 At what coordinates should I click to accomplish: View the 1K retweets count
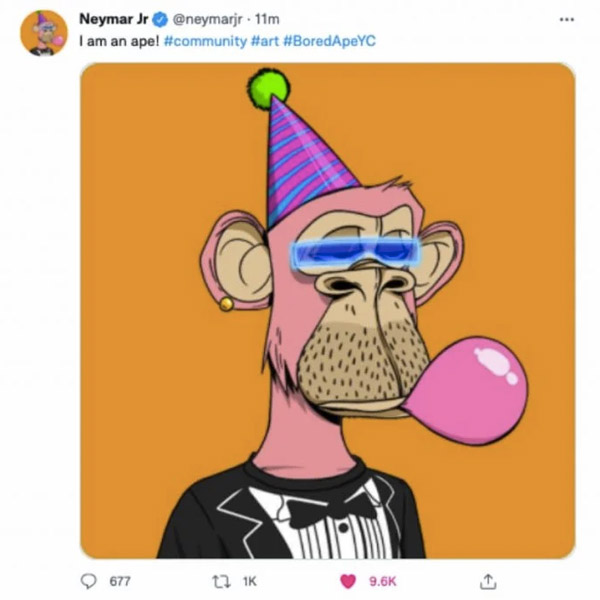pos(249,582)
